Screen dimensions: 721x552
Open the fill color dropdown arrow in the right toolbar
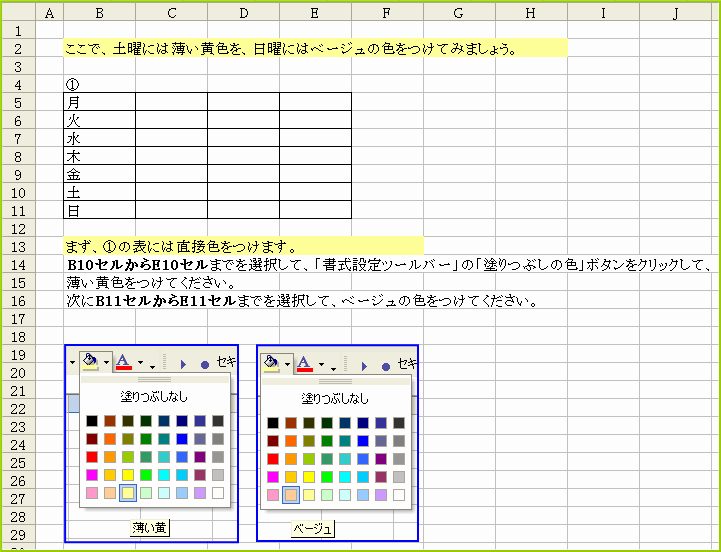[288, 364]
